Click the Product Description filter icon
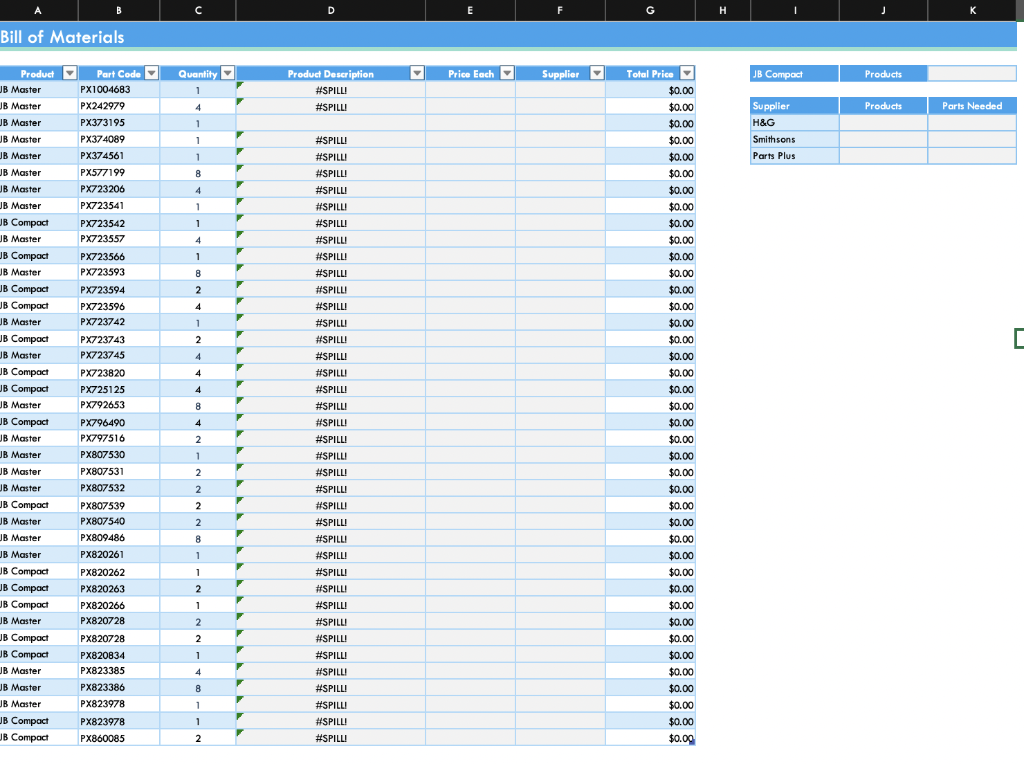This screenshot has height=764, width=1024. [417, 72]
